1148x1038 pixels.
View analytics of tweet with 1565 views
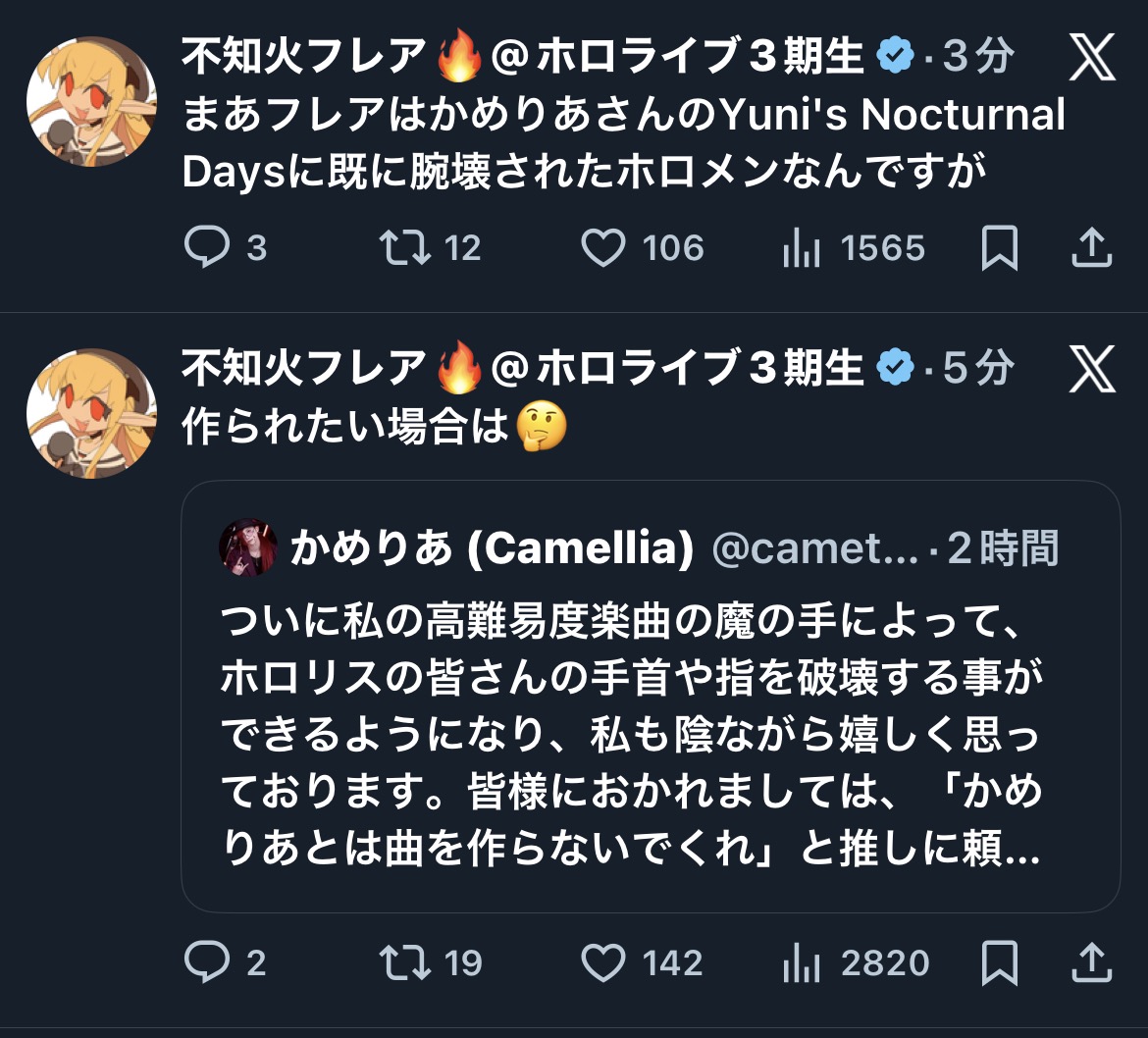802,249
